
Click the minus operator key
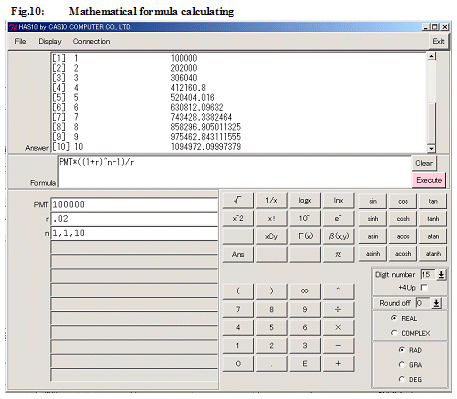[x=338, y=346]
